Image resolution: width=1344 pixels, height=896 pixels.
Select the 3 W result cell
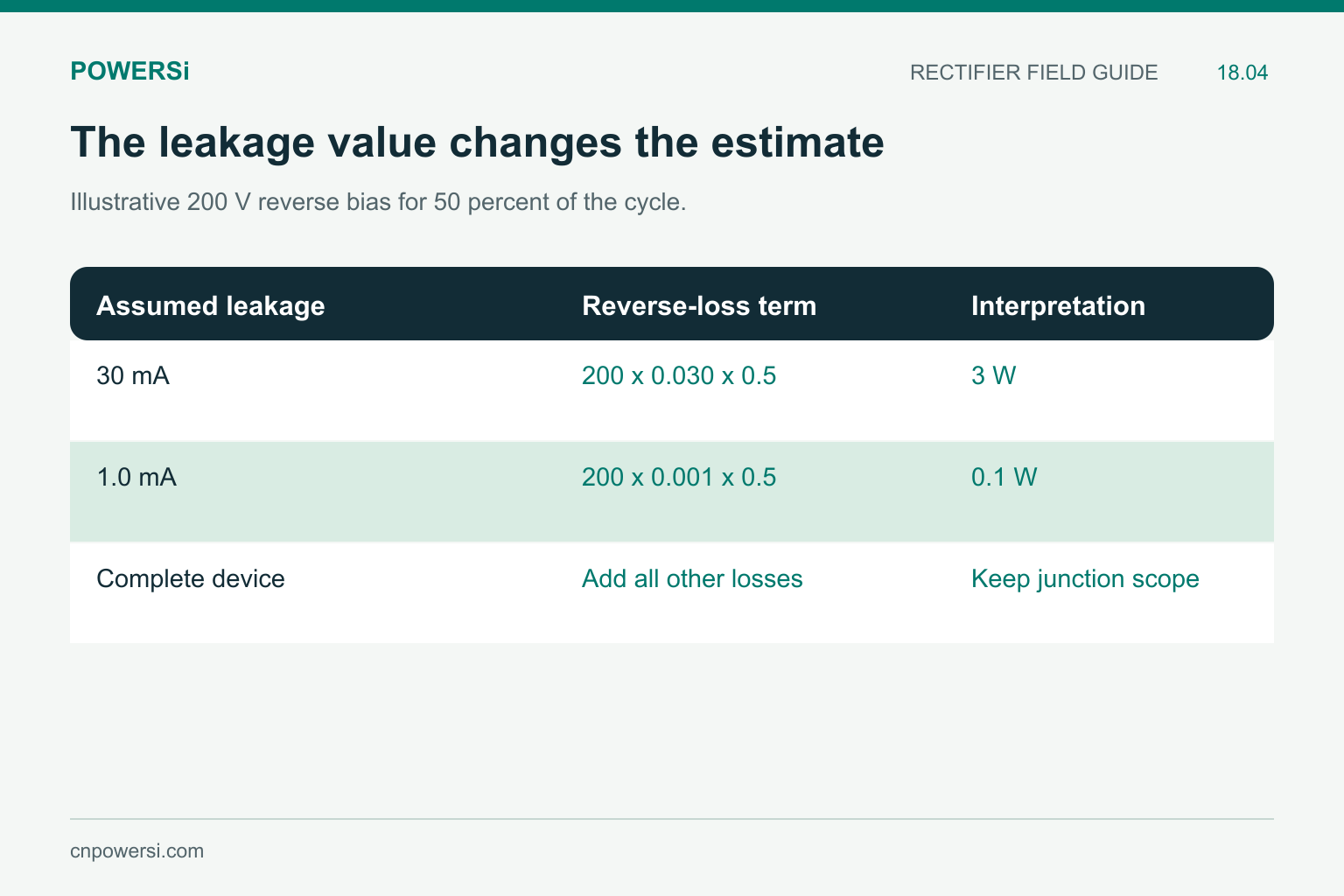[x=994, y=376]
